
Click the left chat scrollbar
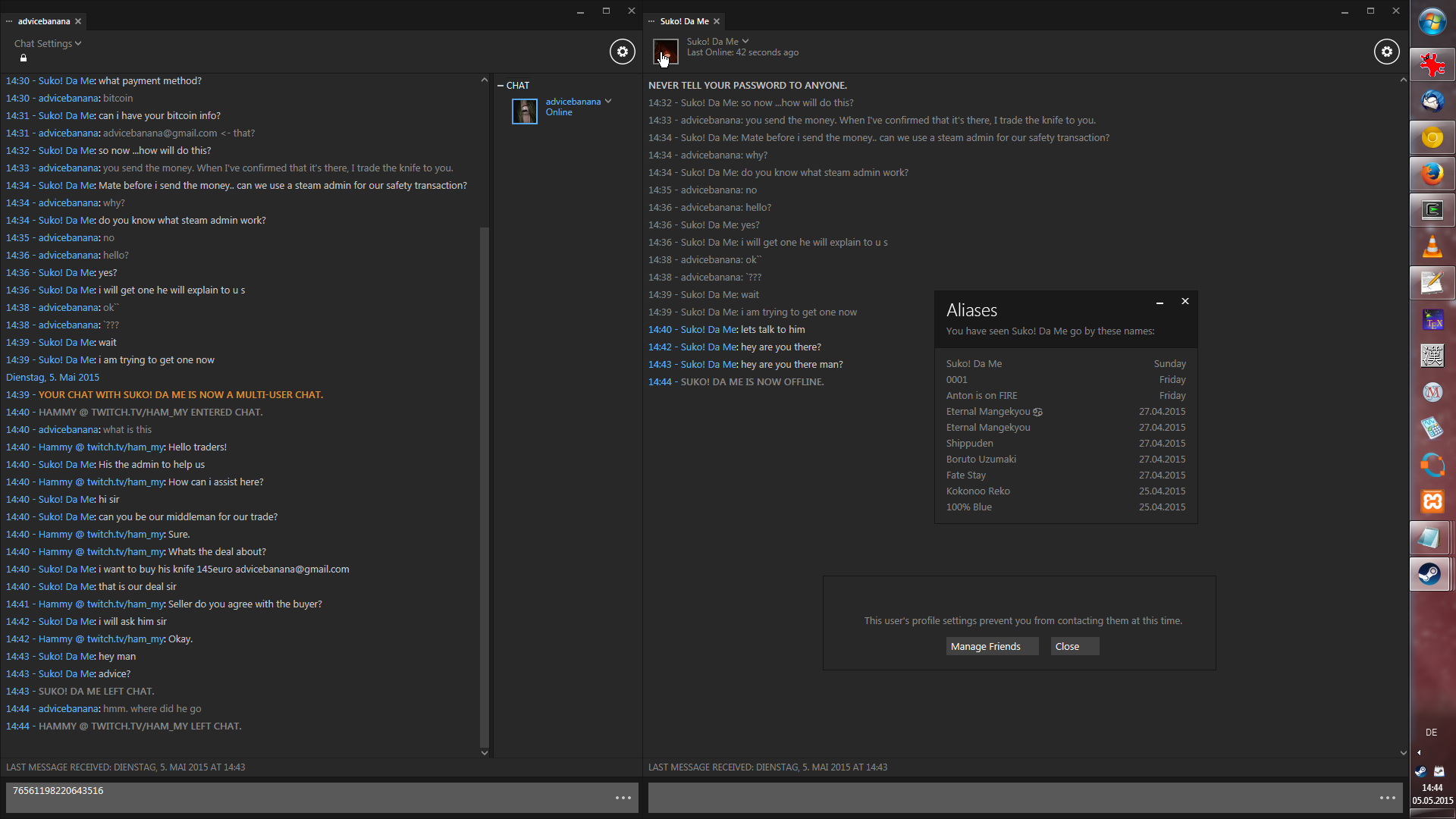pyautogui.click(x=485, y=485)
